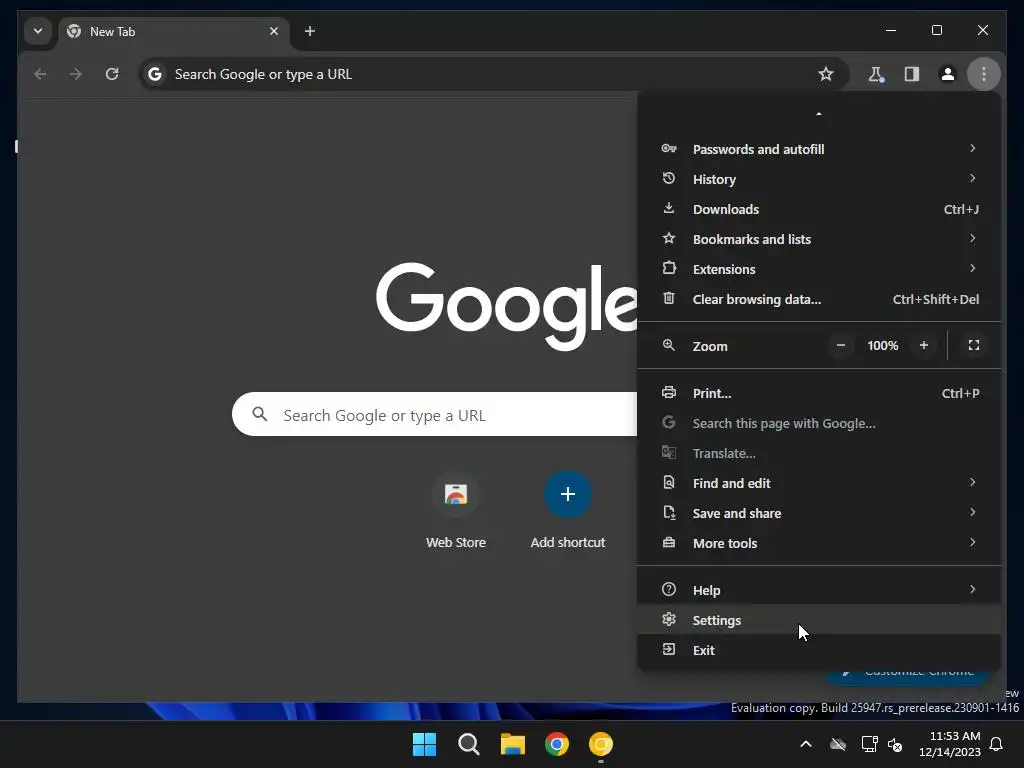Open the notification bell icon
Image resolution: width=1024 pixels, height=768 pixels.
997,744
